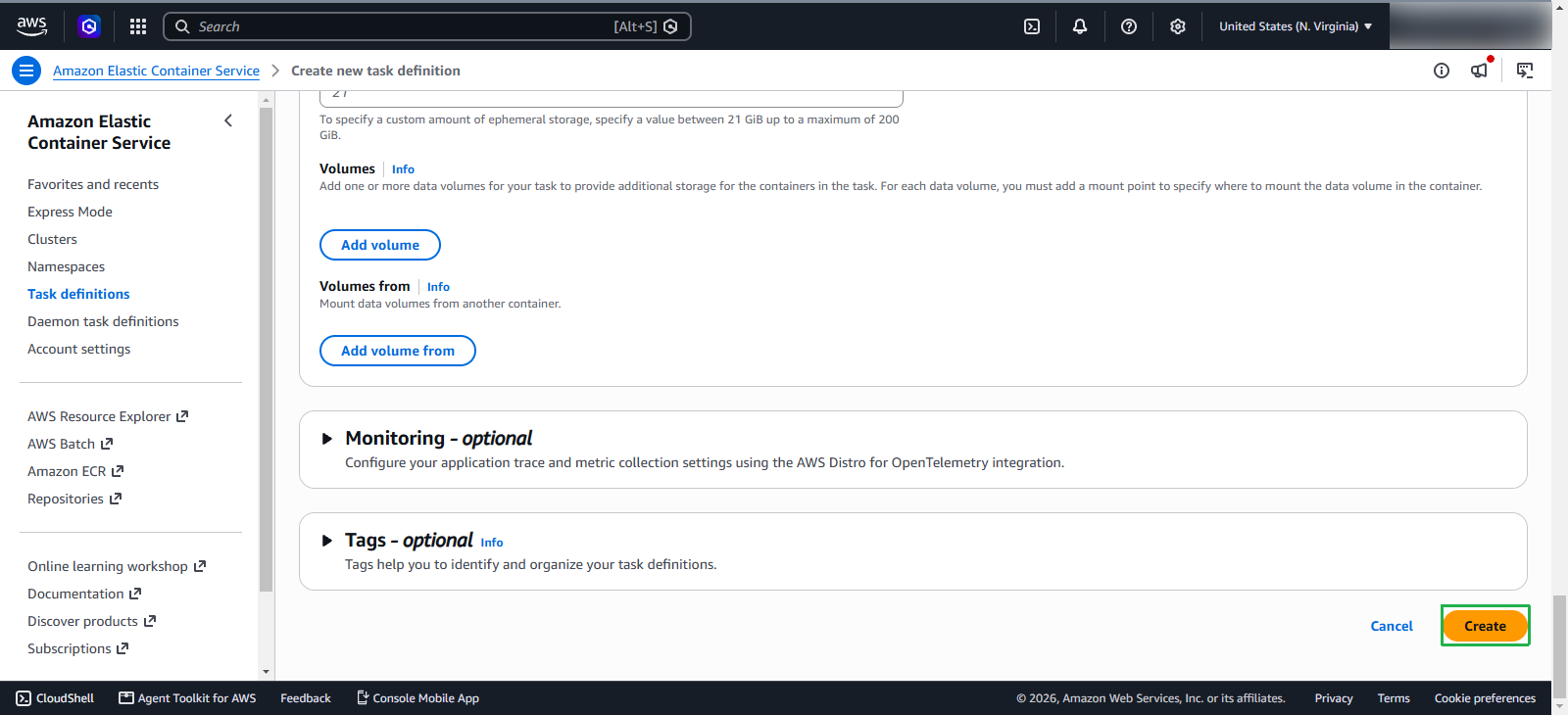Open Agent Toolkit for AWS in footer
This screenshot has height=715, width=1568.
[187, 698]
